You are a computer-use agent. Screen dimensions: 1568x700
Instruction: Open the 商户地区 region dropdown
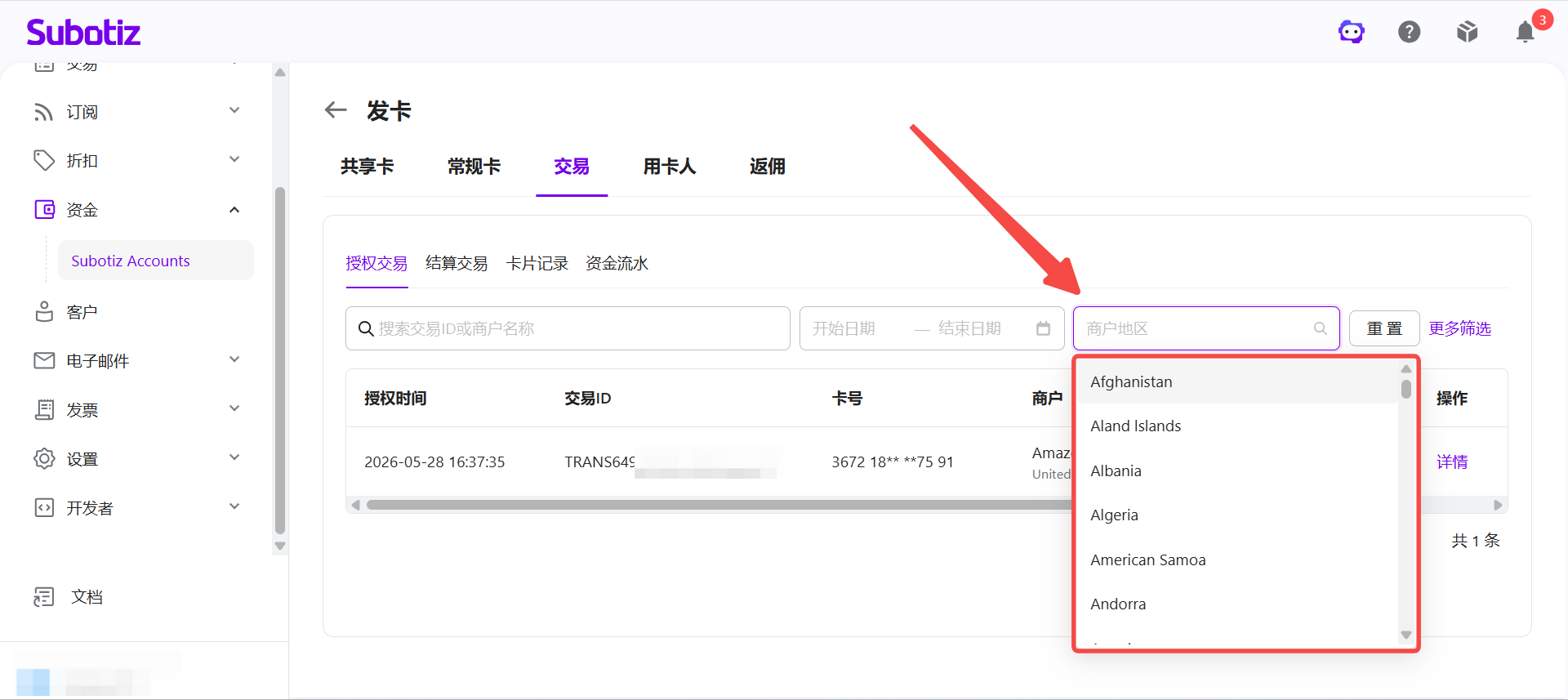[1206, 328]
